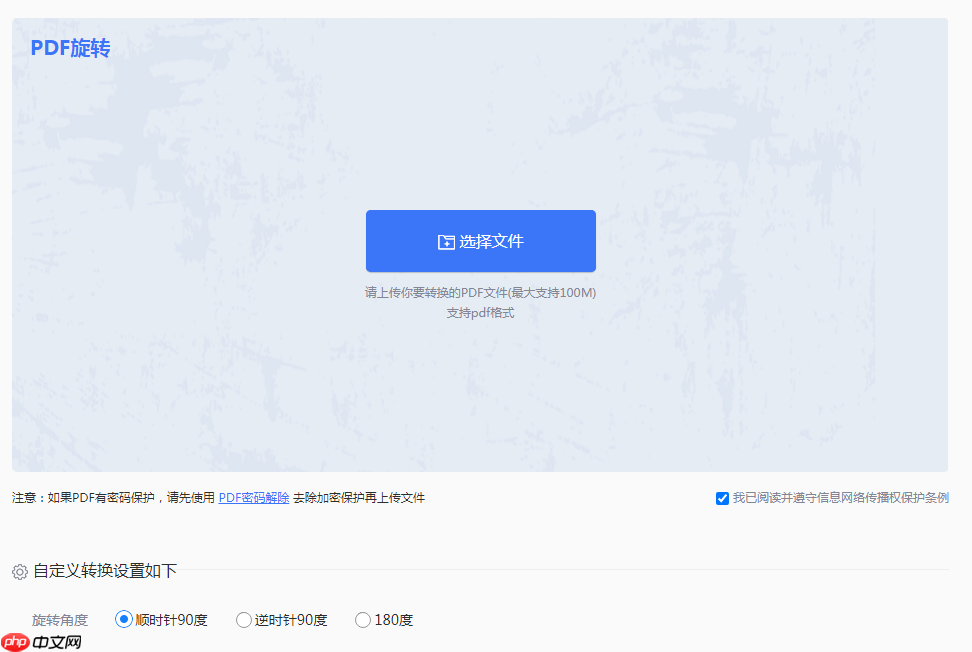This screenshot has height=652, width=972.
Task: Click the gear icon beside 自定义转换设置如下
Action: 20,571
